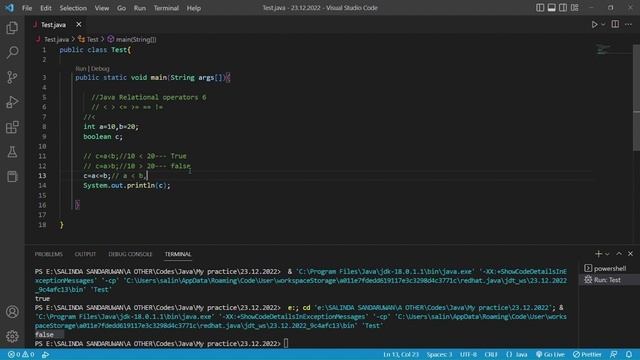This screenshot has width=640, height=360.
Task: Click the VS Code logo icon
Action: pos(9,8)
